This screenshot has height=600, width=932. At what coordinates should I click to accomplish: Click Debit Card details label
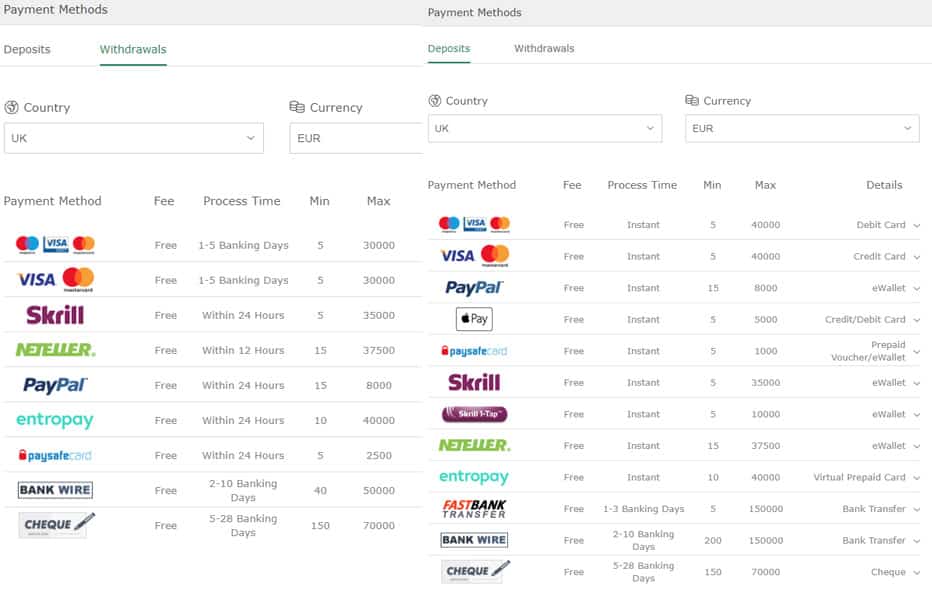881,225
